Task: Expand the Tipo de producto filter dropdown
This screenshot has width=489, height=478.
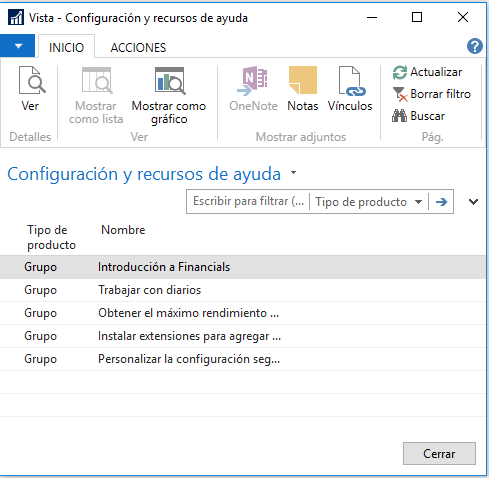Action: click(x=418, y=202)
